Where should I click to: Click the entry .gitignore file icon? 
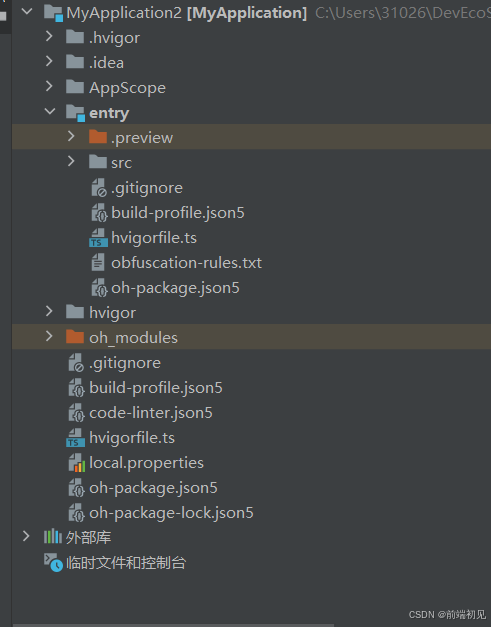pos(99,188)
